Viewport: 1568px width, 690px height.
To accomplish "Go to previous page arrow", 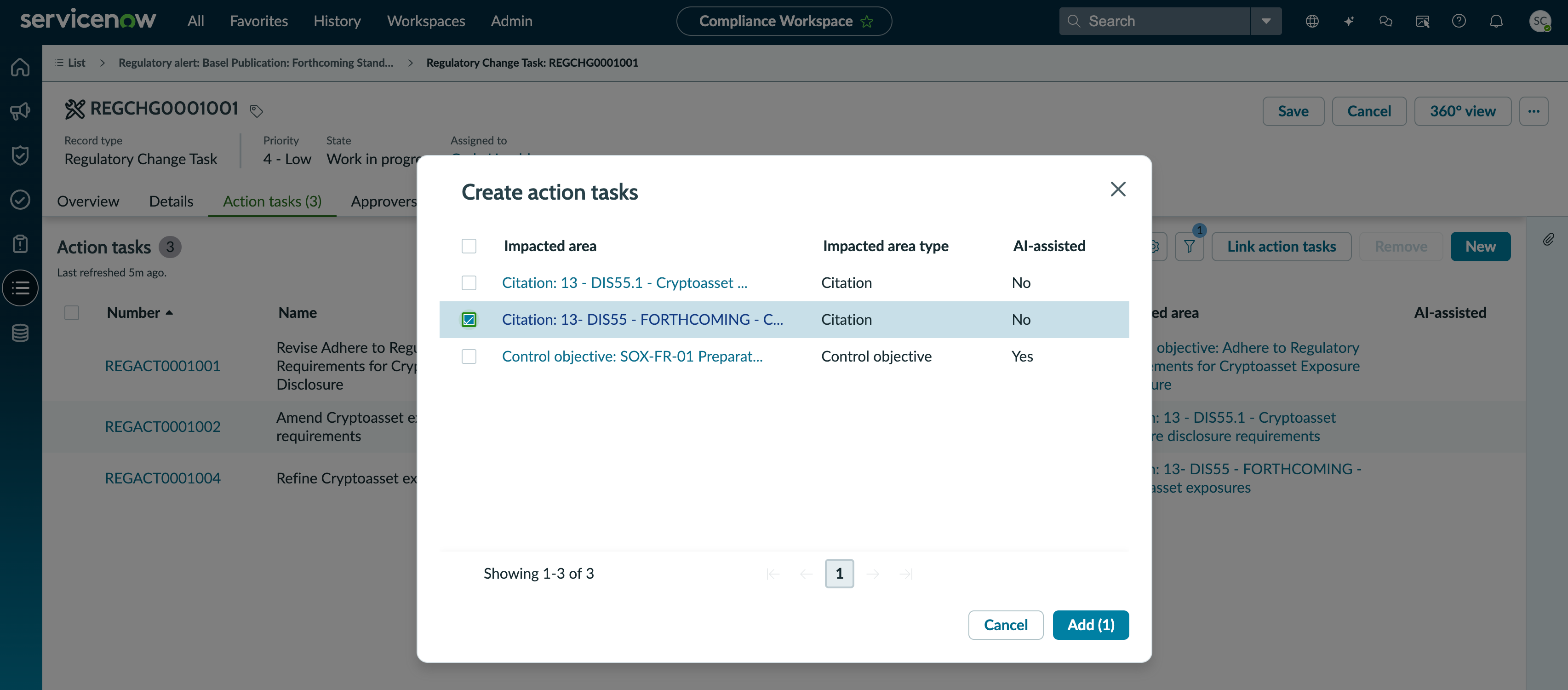I will 806,574.
